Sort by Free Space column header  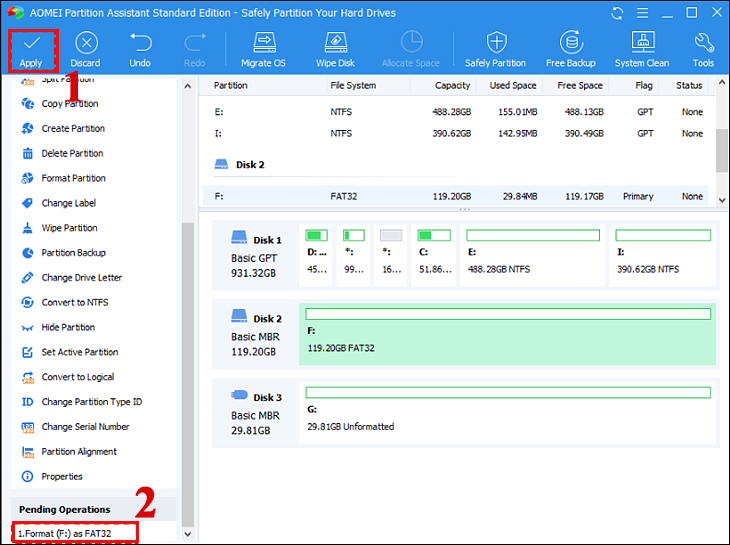[x=580, y=86]
